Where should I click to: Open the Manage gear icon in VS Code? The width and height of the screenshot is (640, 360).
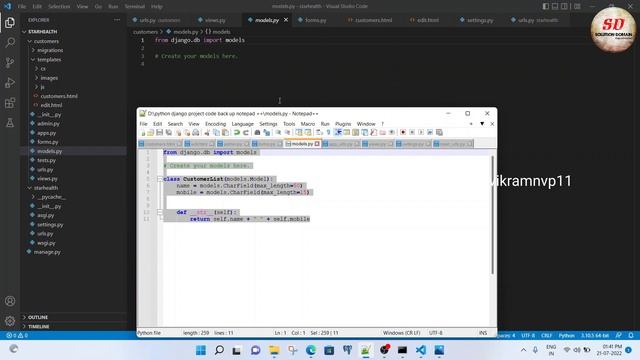(10, 321)
